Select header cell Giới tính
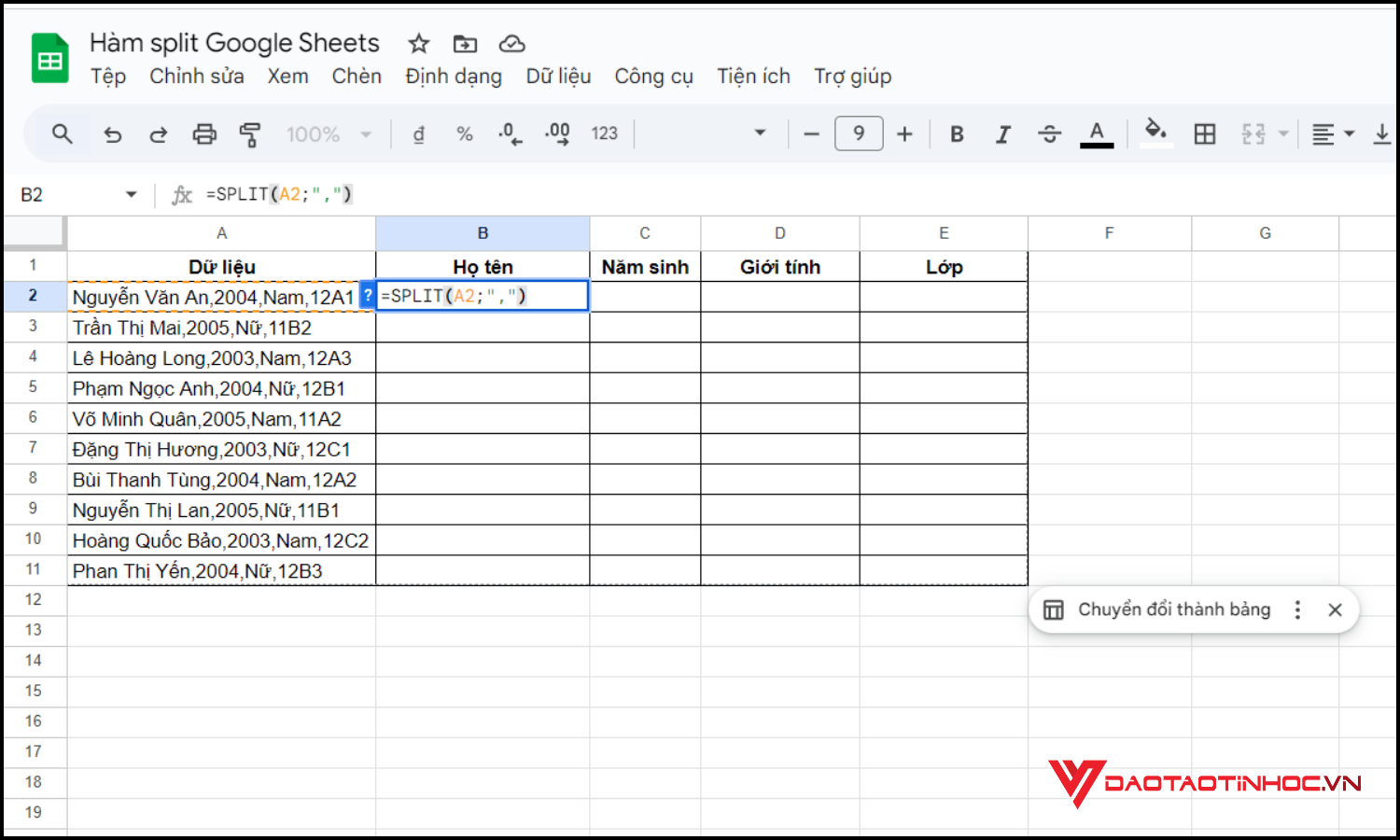This screenshot has width=1400, height=840. tap(780, 267)
